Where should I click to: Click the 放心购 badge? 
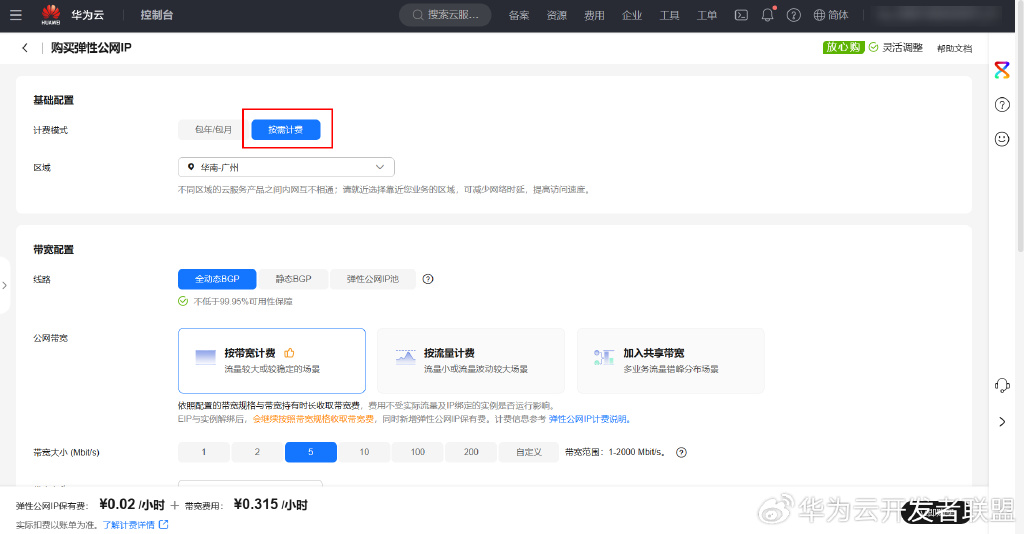click(x=844, y=48)
